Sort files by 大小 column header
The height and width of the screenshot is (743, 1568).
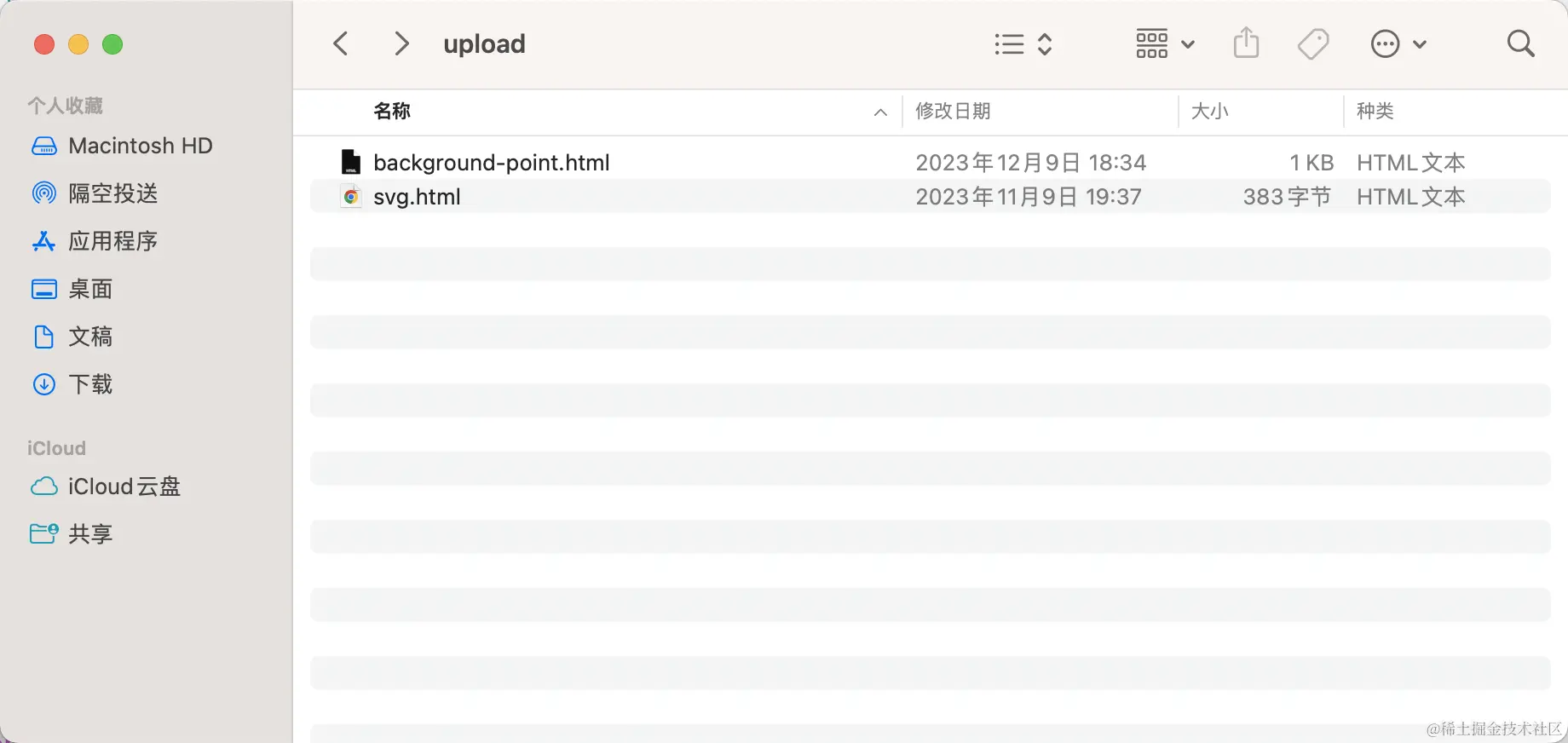[x=1209, y=111]
